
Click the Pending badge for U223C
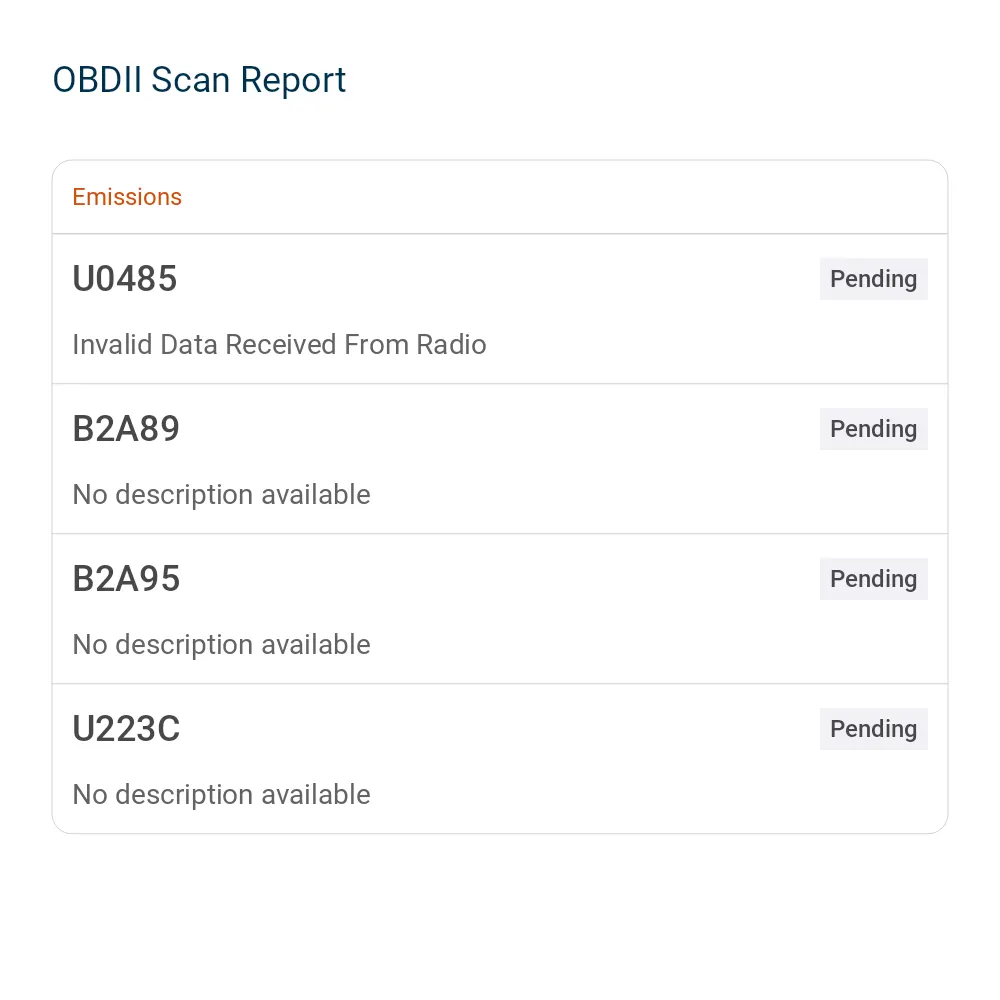point(873,728)
